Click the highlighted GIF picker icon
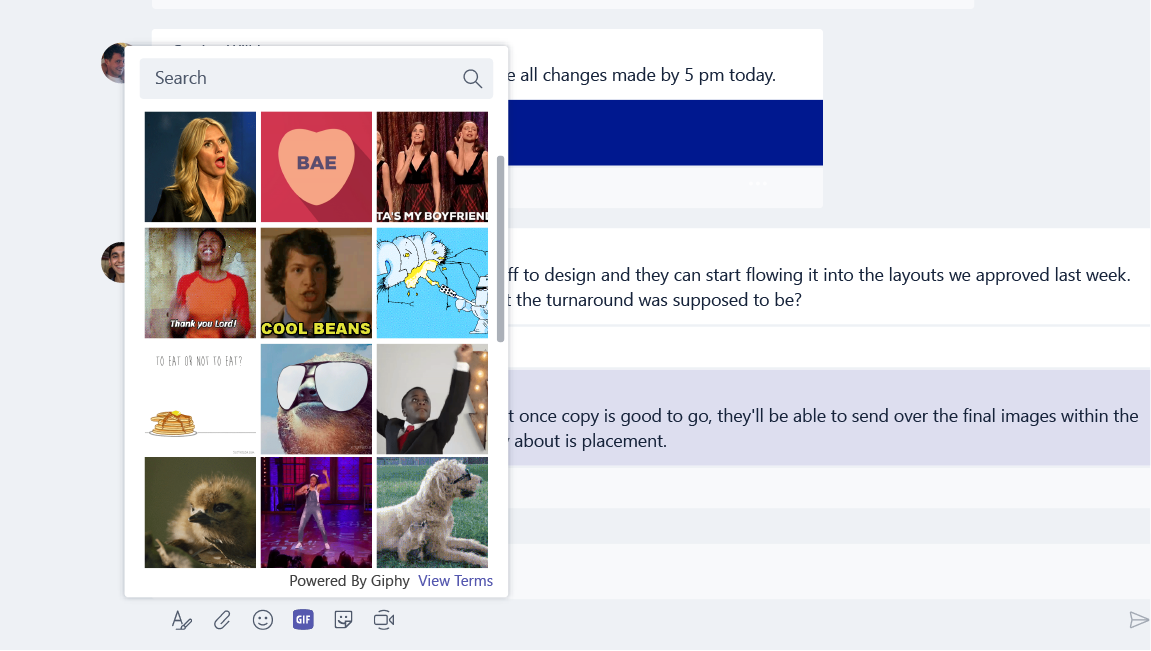This screenshot has width=1151, height=651. [x=303, y=620]
